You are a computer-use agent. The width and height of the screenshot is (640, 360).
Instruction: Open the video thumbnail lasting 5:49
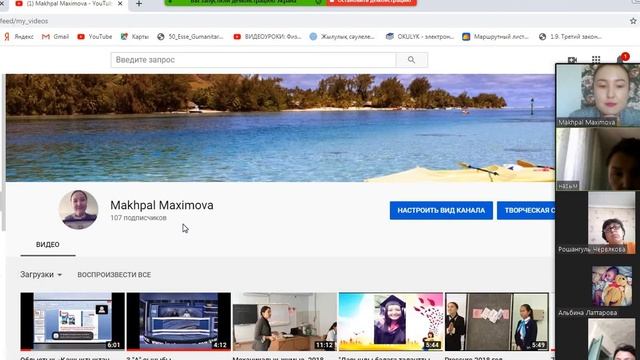[497, 321]
